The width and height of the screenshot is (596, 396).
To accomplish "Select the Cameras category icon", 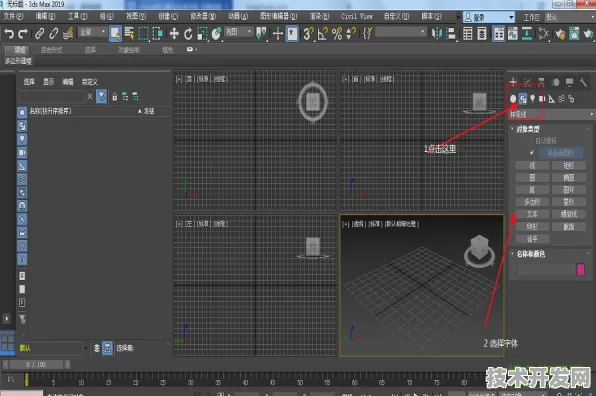I will point(542,99).
